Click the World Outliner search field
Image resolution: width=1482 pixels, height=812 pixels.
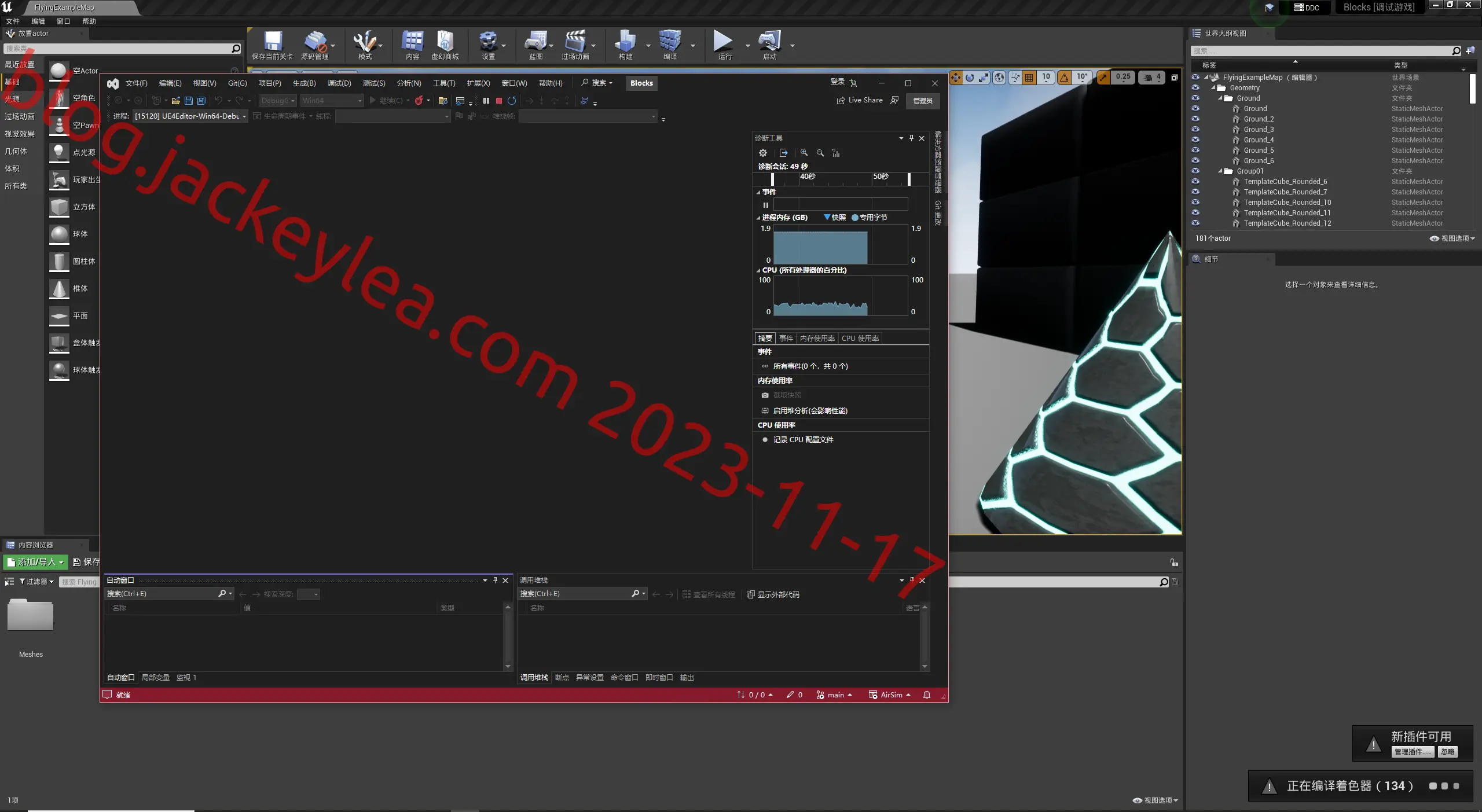(x=1320, y=51)
